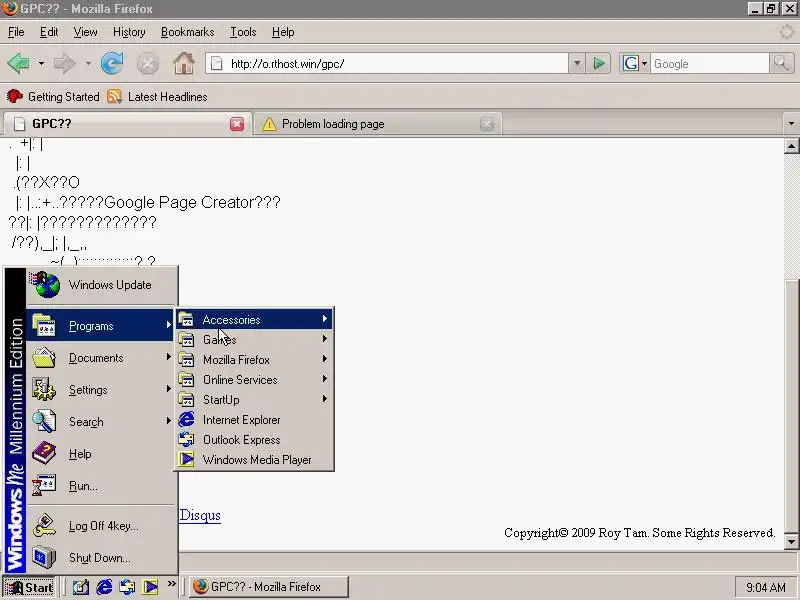
Task: Click GPC?? Firefox taskbar button
Action: coord(269,587)
